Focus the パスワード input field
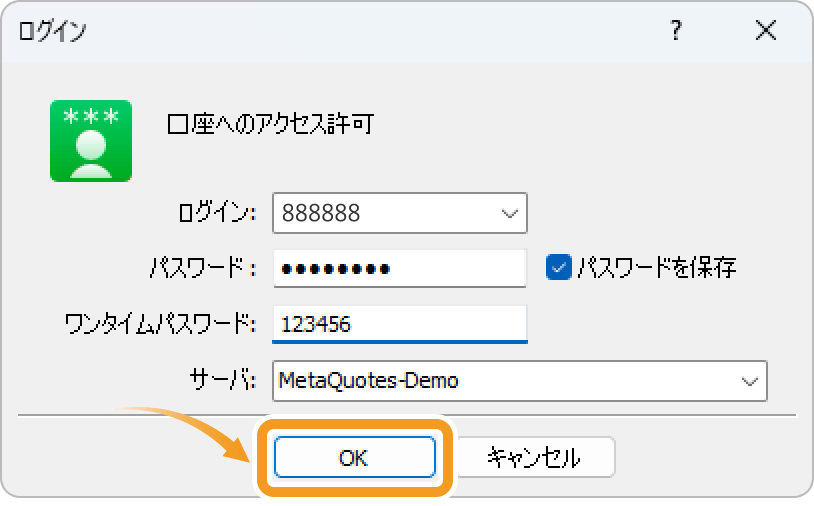 tap(400, 268)
